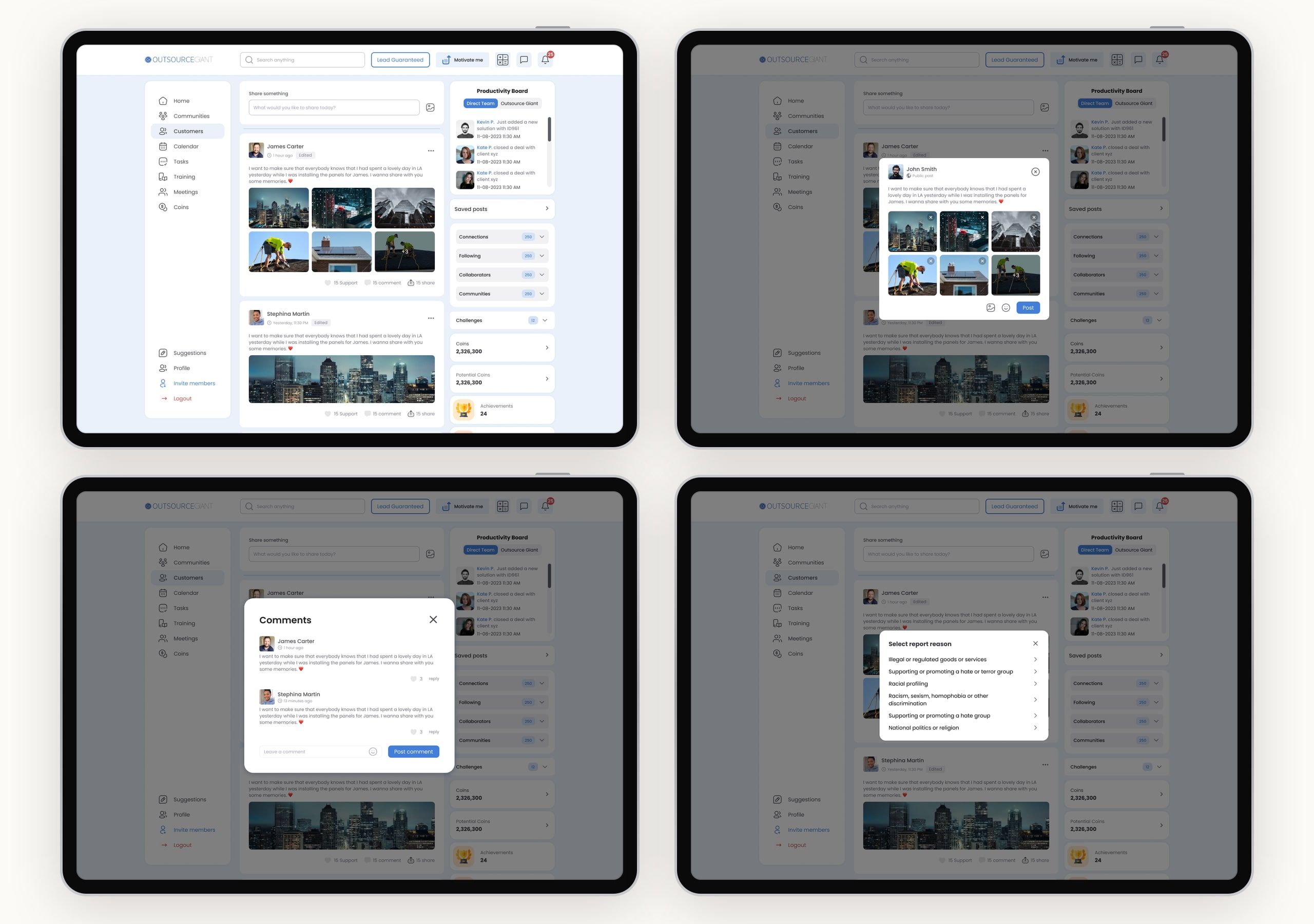Click the Post comment button

[413, 752]
